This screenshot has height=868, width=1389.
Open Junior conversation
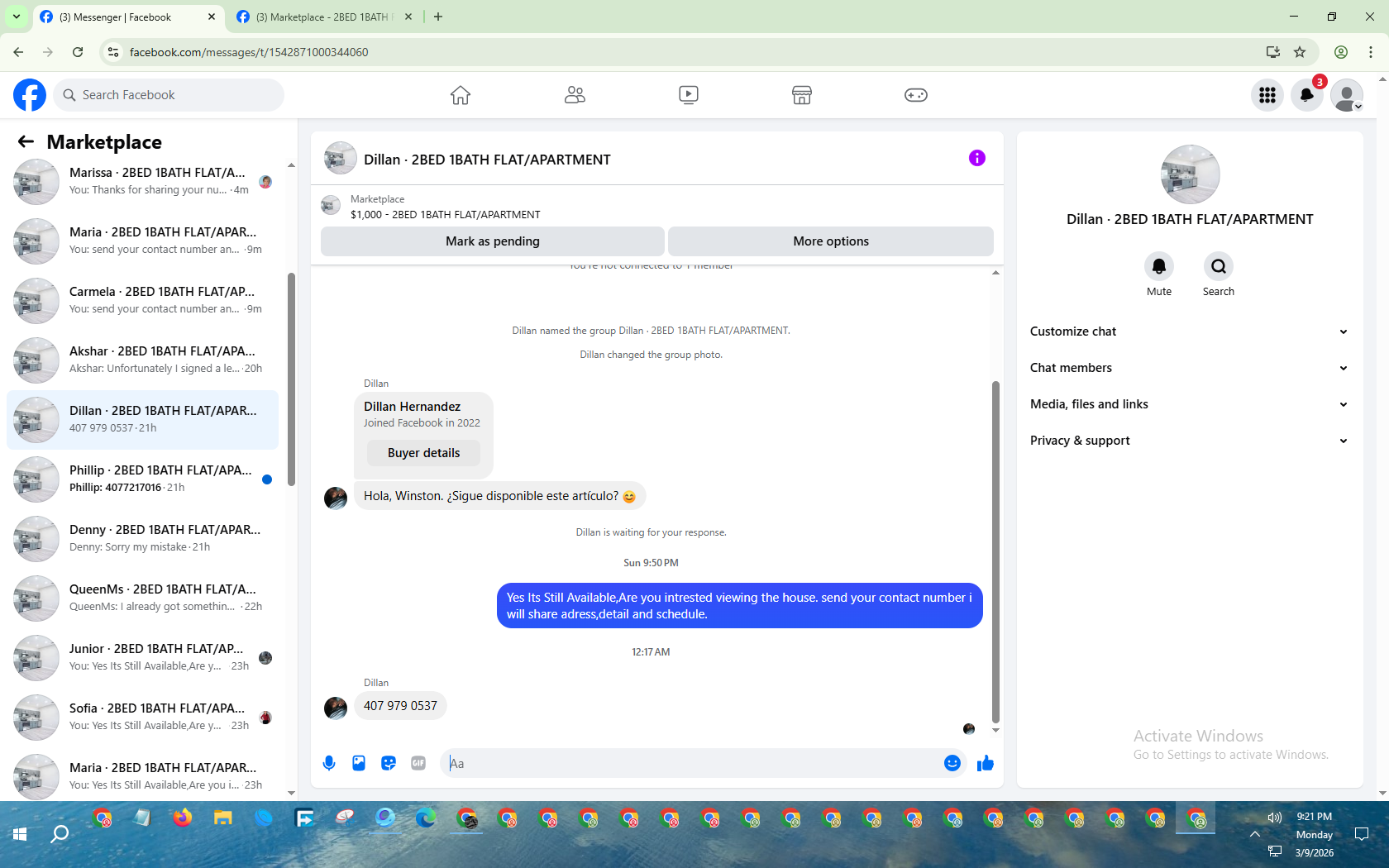point(143,658)
